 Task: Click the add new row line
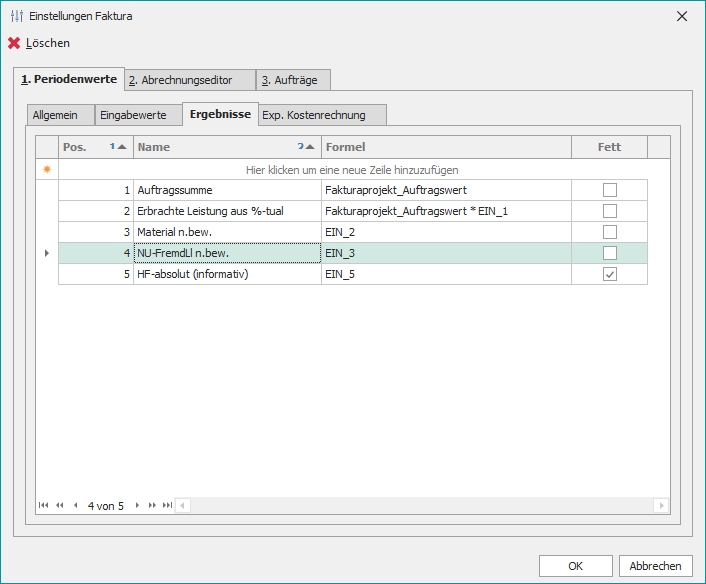tap(352, 170)
